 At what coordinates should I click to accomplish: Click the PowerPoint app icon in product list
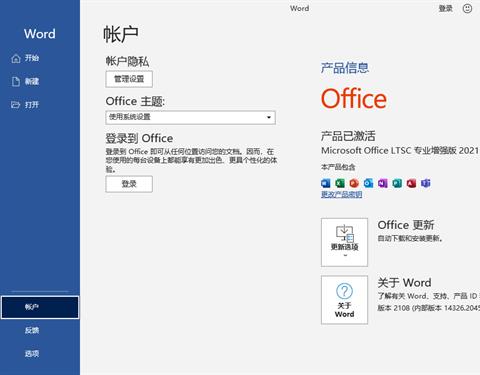click(x=354, y=183)
